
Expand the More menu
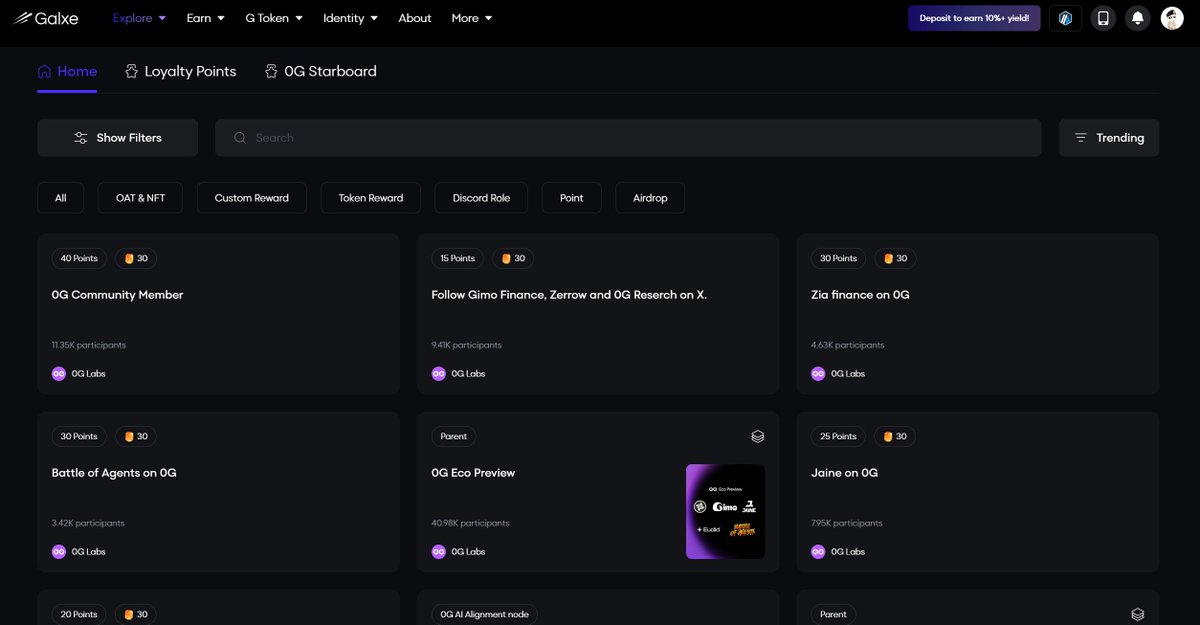pos(472,18)
